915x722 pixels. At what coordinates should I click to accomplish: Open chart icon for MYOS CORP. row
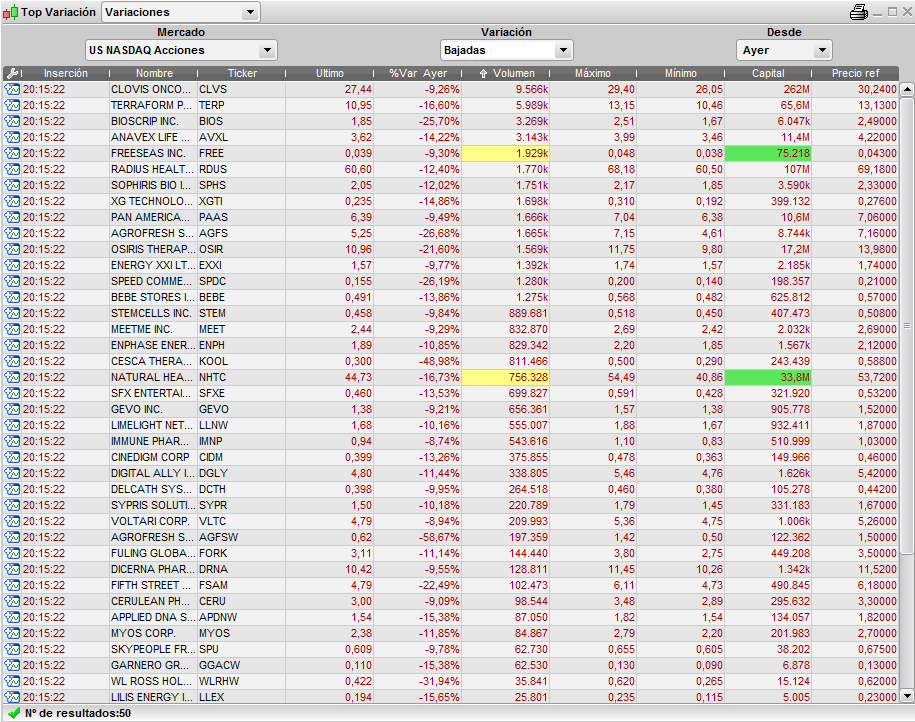point(12,633)
